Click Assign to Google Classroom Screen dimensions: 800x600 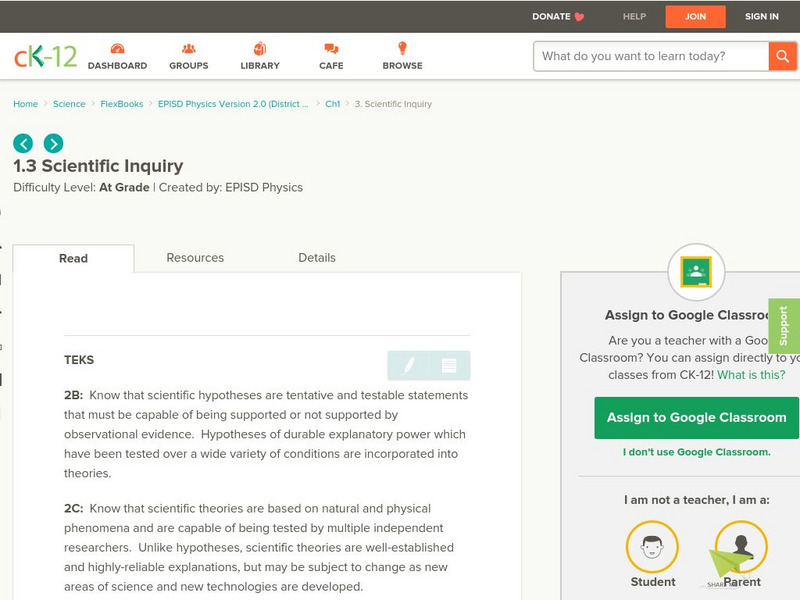tap(697, 417)
